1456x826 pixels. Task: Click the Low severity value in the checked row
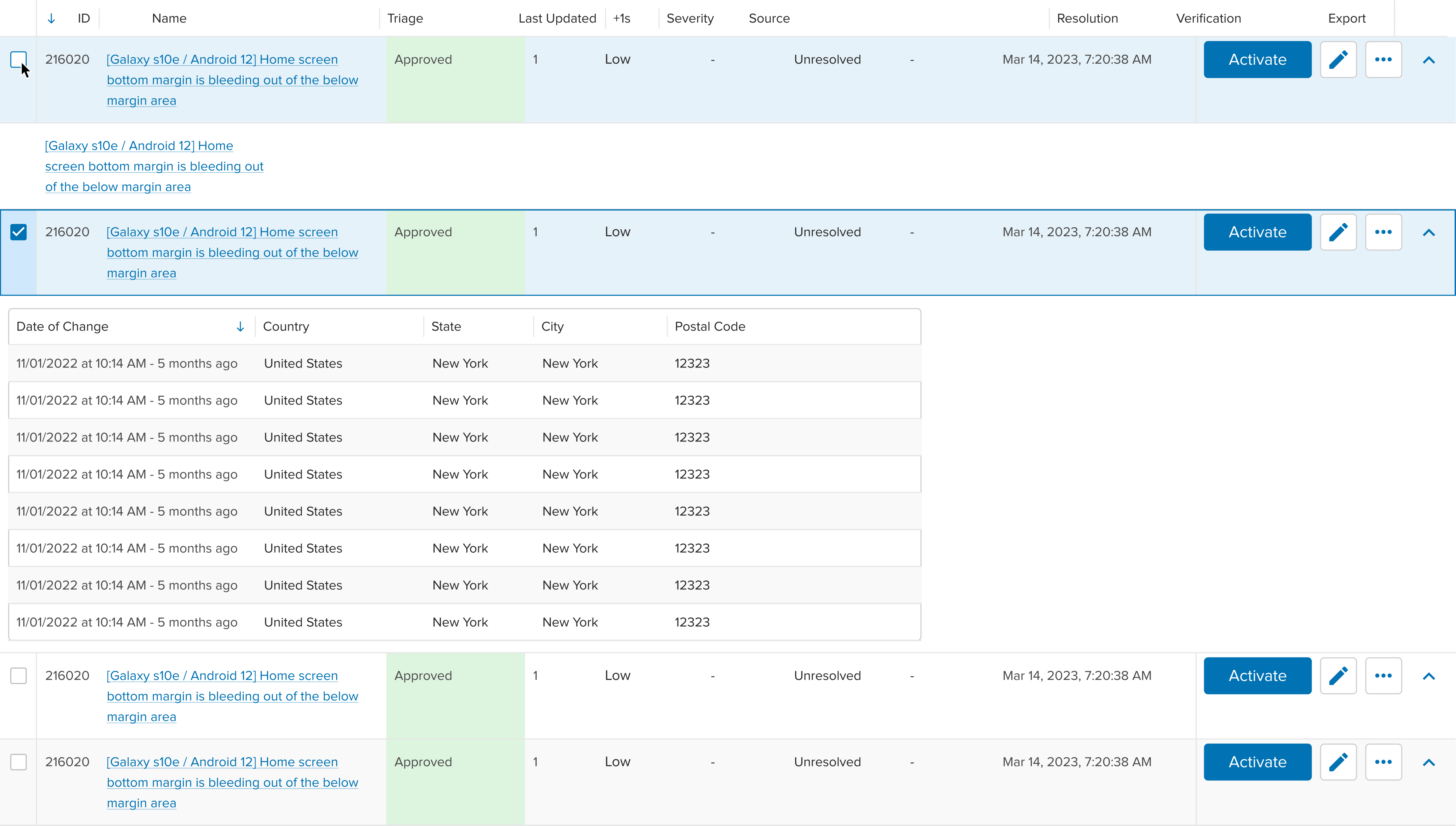[x=617, y=232]
